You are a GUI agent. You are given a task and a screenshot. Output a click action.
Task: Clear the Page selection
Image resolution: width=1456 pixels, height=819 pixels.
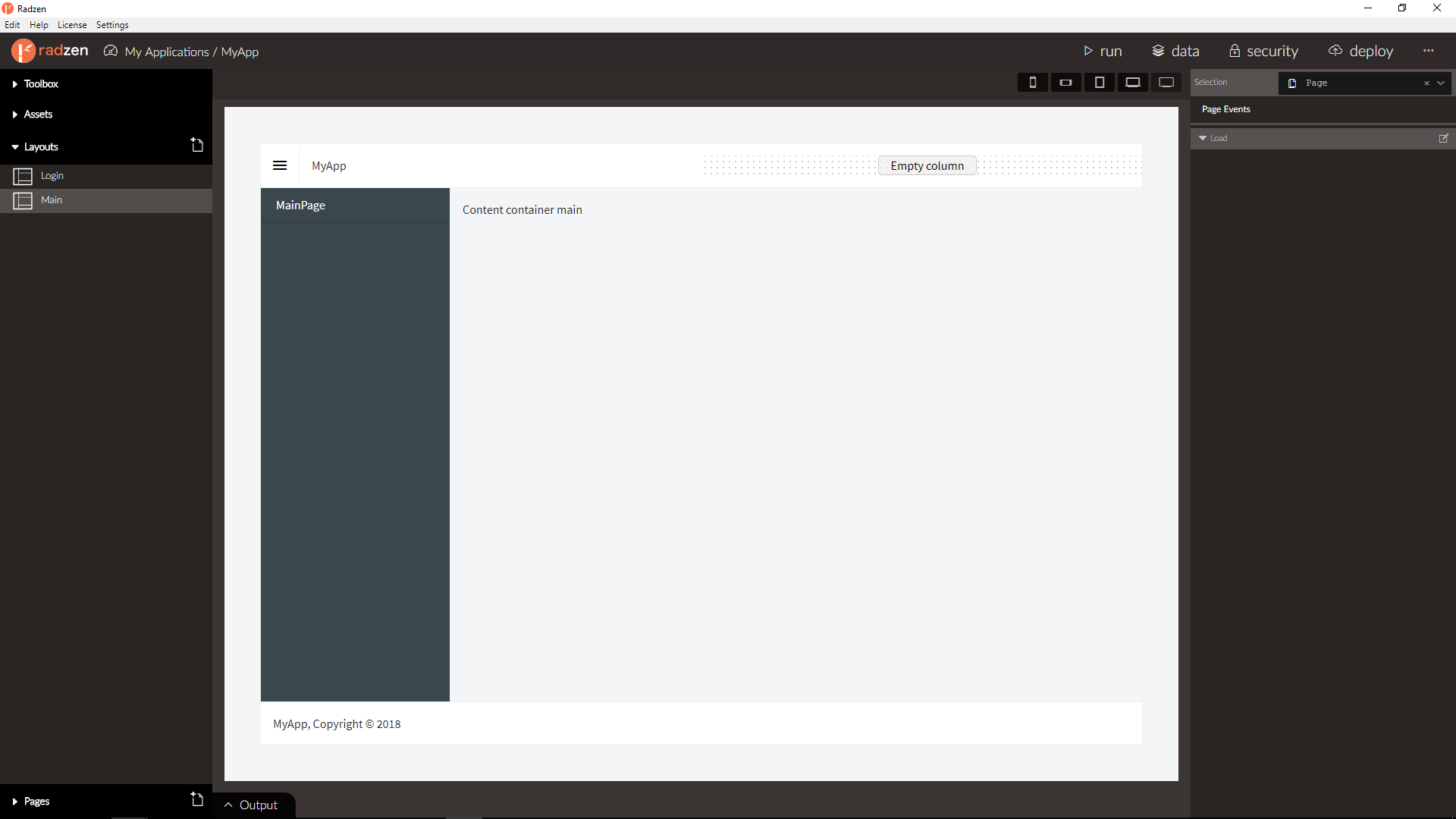tap(1426, 83)
